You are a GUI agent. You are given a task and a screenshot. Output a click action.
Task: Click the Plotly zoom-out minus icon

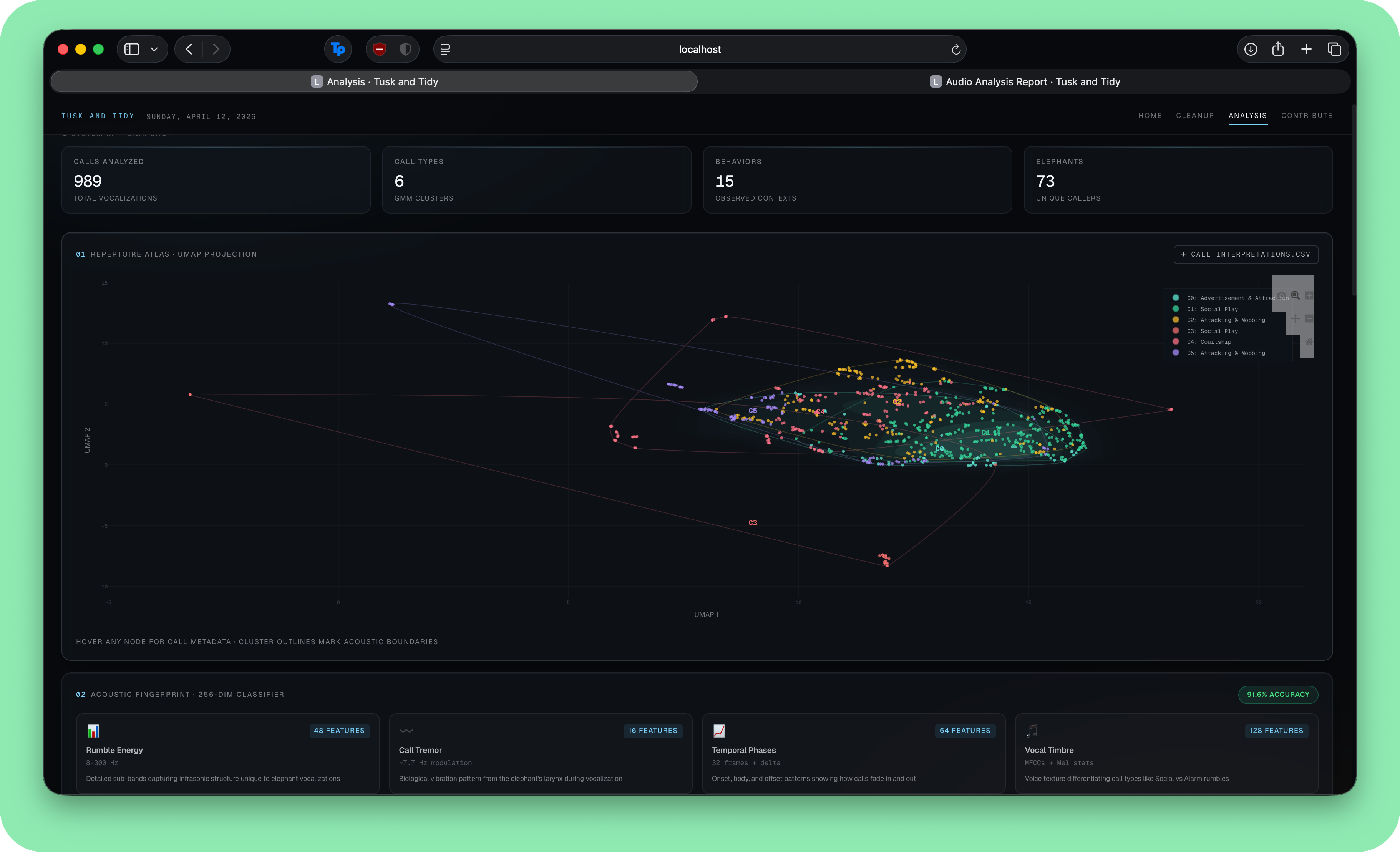point(1309,319)
